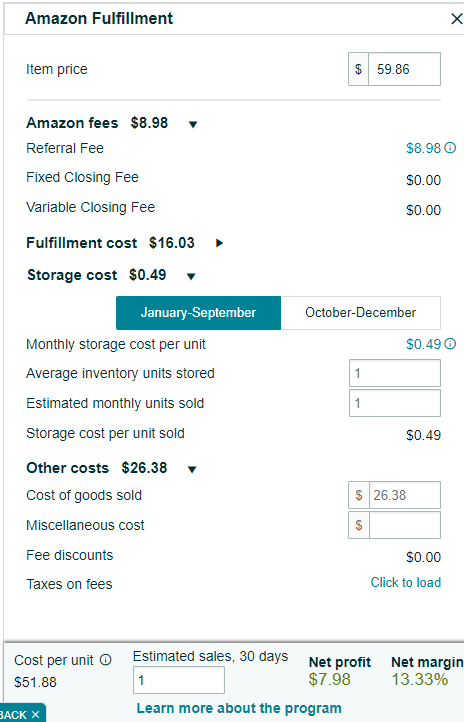Open Learn more about the program link
464x722 pixels.
click(x=239, y=708)
